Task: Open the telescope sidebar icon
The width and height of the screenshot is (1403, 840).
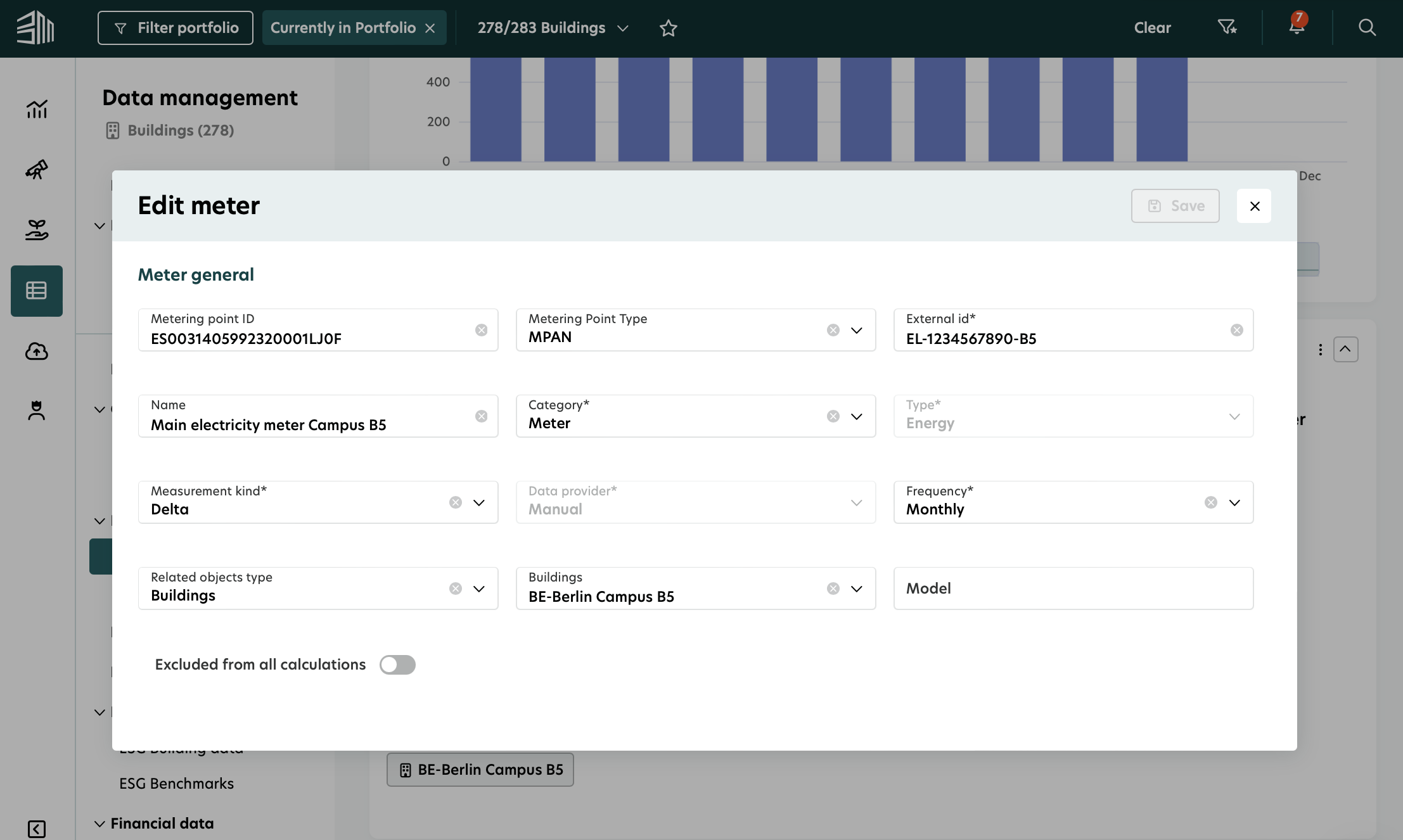Action: [37, 169]
